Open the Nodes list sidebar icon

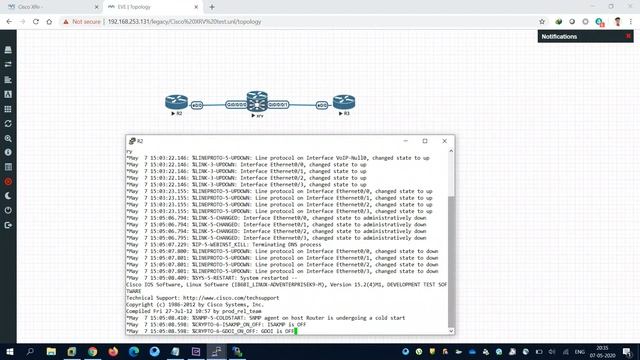(8, 64)
